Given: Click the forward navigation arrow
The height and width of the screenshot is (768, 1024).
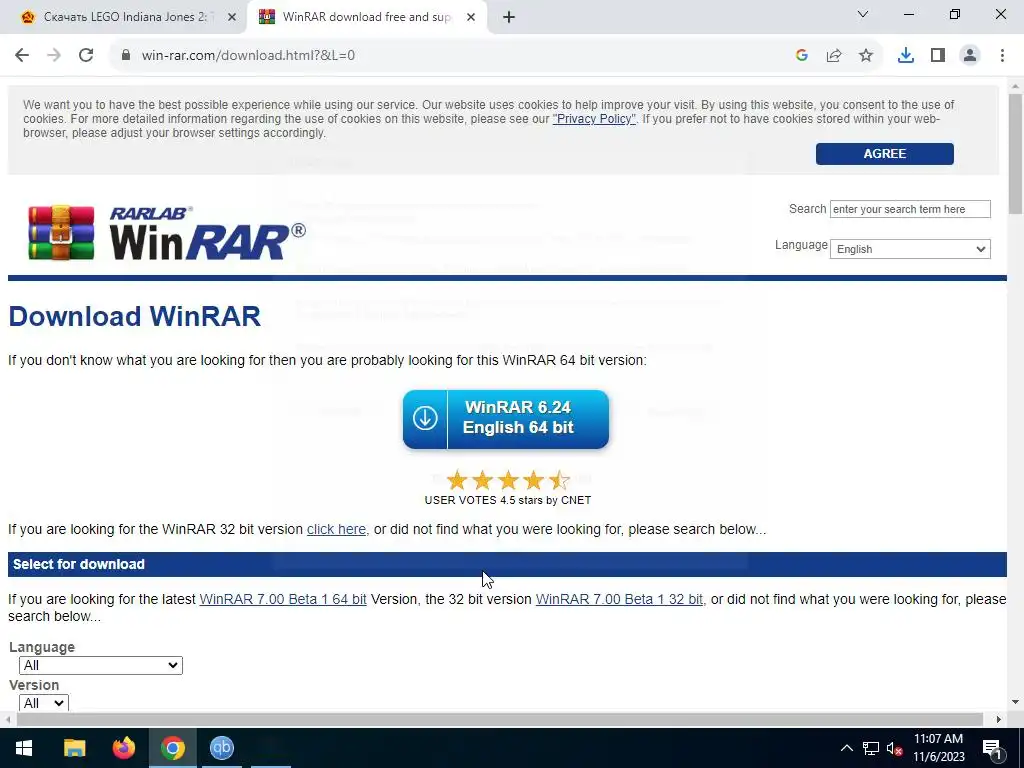Looking at the screenshot, I should (x=54, y=56).
